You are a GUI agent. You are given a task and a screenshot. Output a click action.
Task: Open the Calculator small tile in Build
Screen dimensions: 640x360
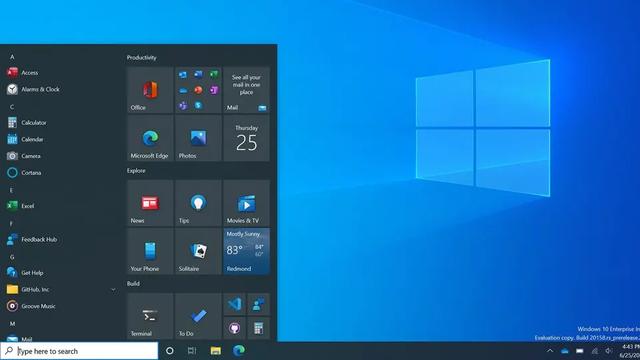(258, 328)
